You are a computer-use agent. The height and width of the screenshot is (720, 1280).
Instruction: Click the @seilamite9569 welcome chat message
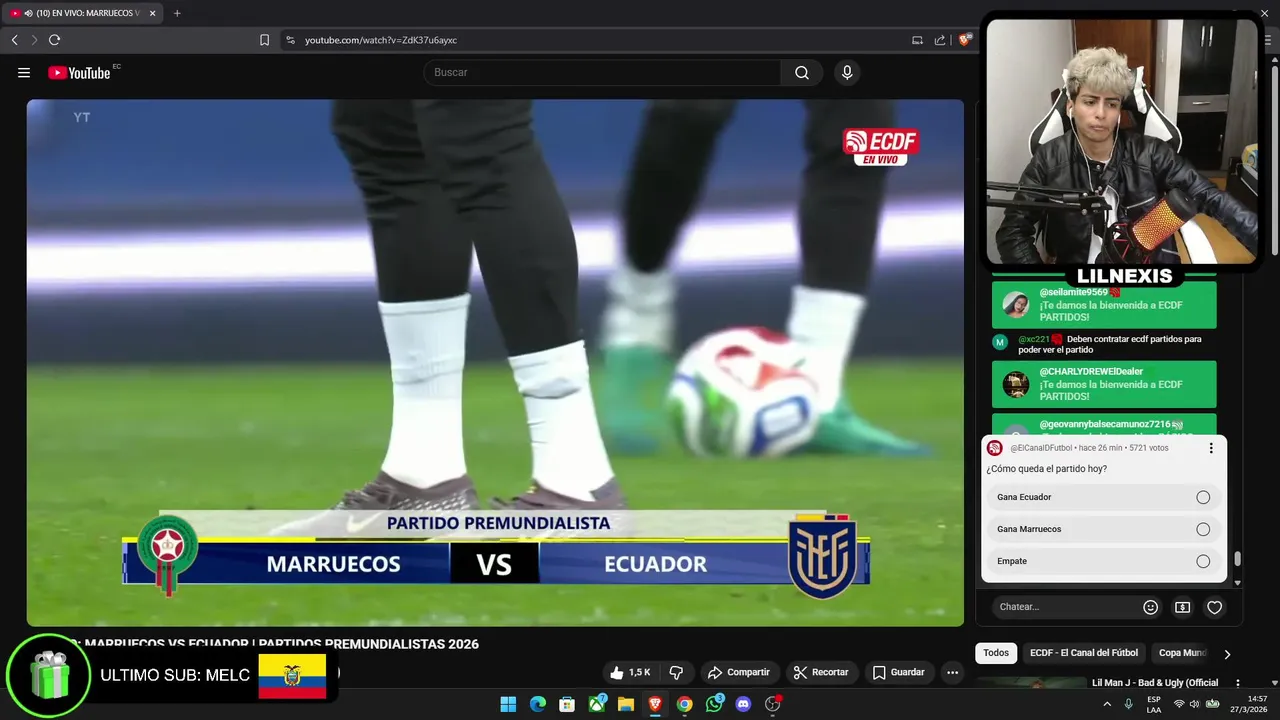[x=1104, y=305]
